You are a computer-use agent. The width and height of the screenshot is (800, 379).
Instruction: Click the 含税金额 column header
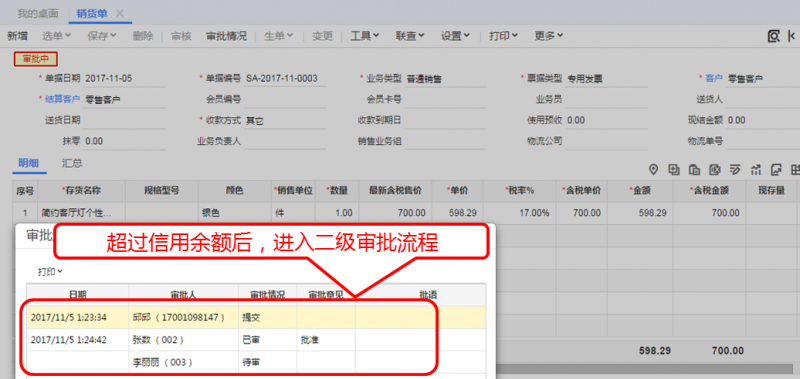pyautogui.click(x=709, y=191)
